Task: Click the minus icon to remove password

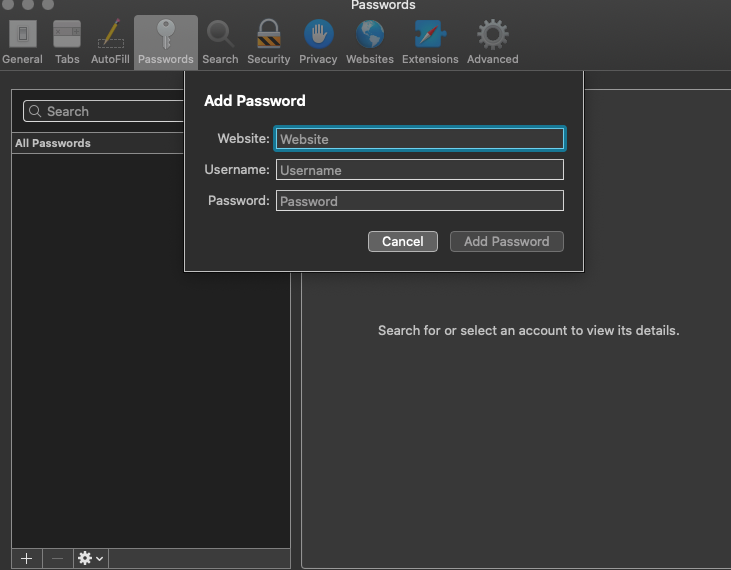Action: (x=57, y=558)
